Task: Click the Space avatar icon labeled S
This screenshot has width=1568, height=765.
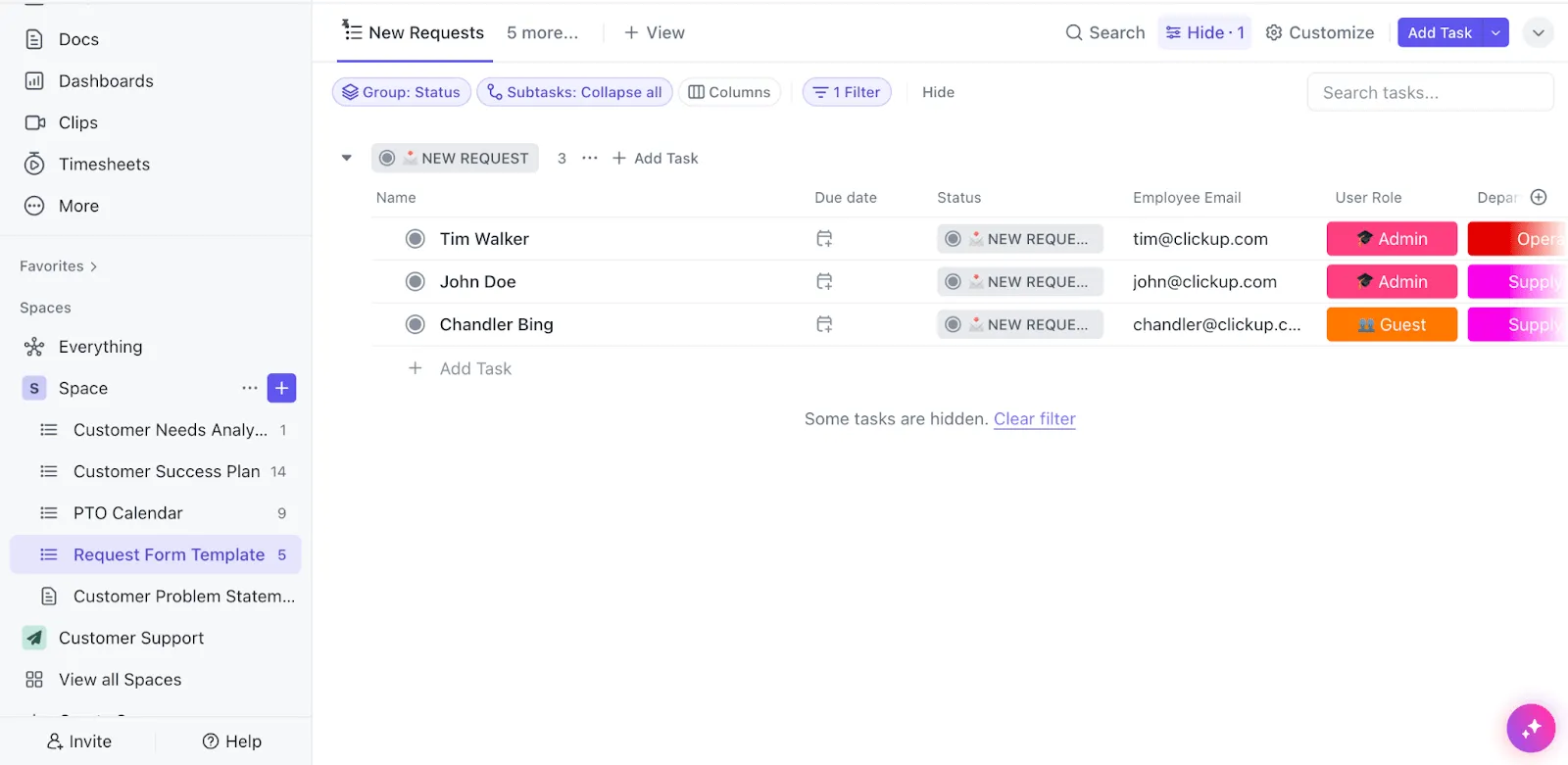Action: click(x=34, y=389)
